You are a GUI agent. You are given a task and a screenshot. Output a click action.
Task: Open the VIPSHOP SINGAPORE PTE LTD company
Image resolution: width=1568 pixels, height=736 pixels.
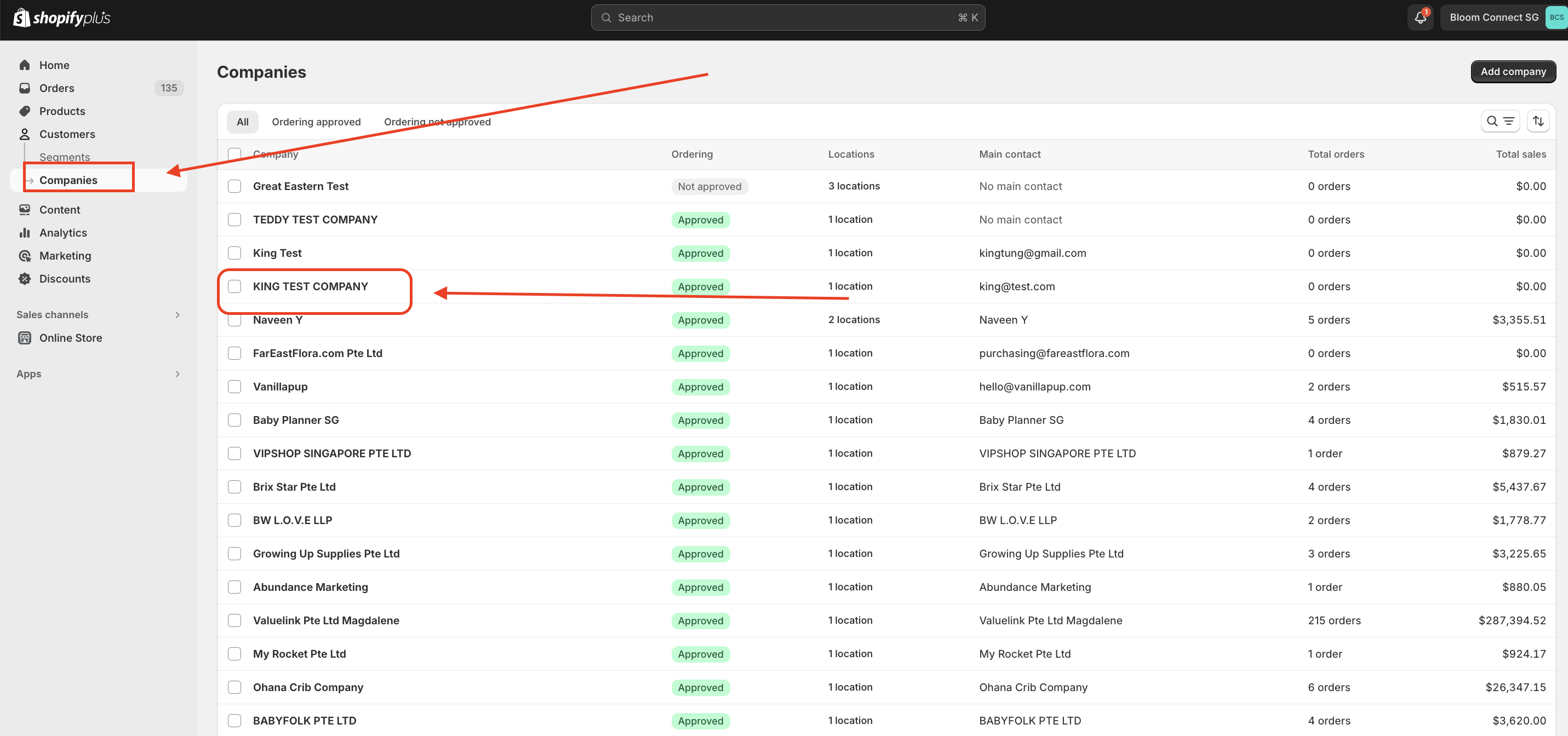point(332,454)
